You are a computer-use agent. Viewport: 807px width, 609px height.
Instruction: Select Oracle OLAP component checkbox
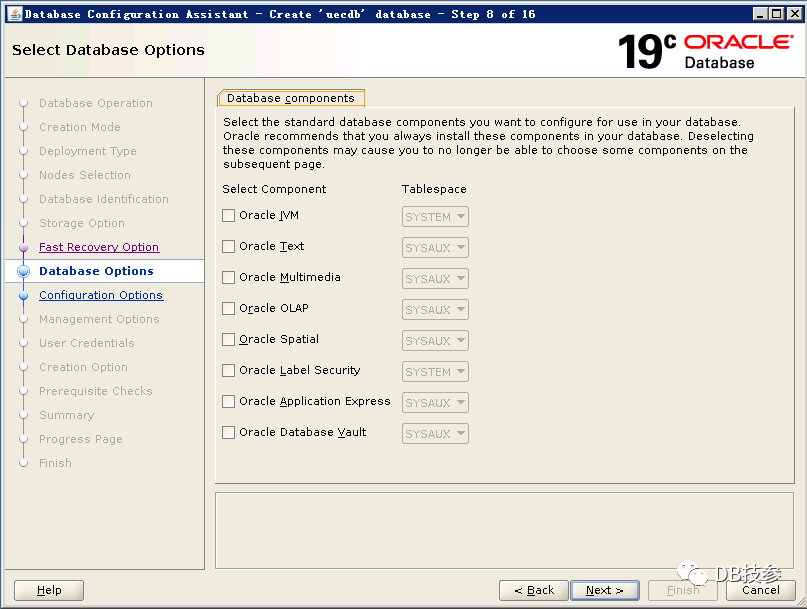click(x=229, y=309)
